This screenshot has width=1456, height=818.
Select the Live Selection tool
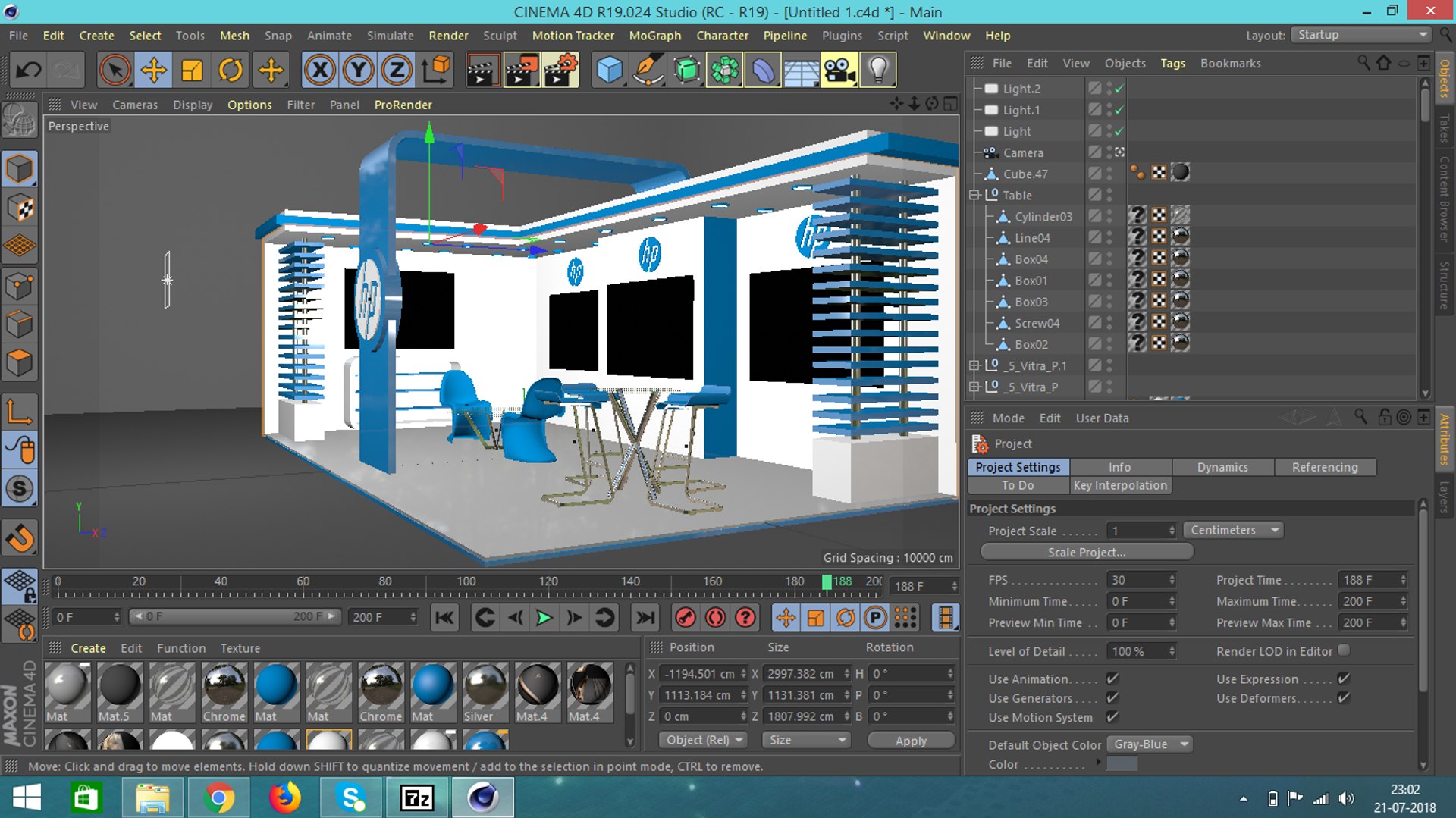point(115,71)
